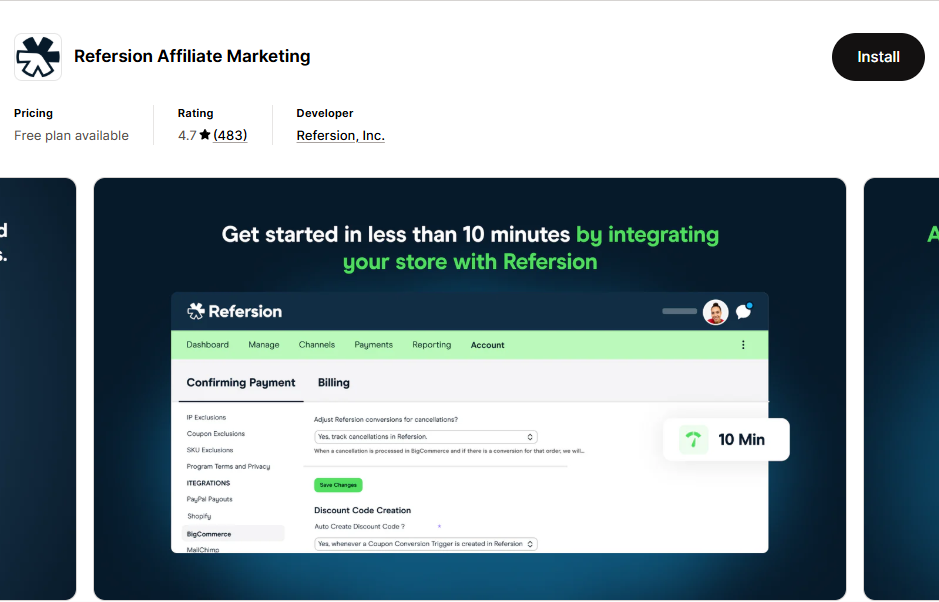Click the Refersion logo in the screenshot
This screenshot has height=602, width=939.
click(x=234, y=311)
